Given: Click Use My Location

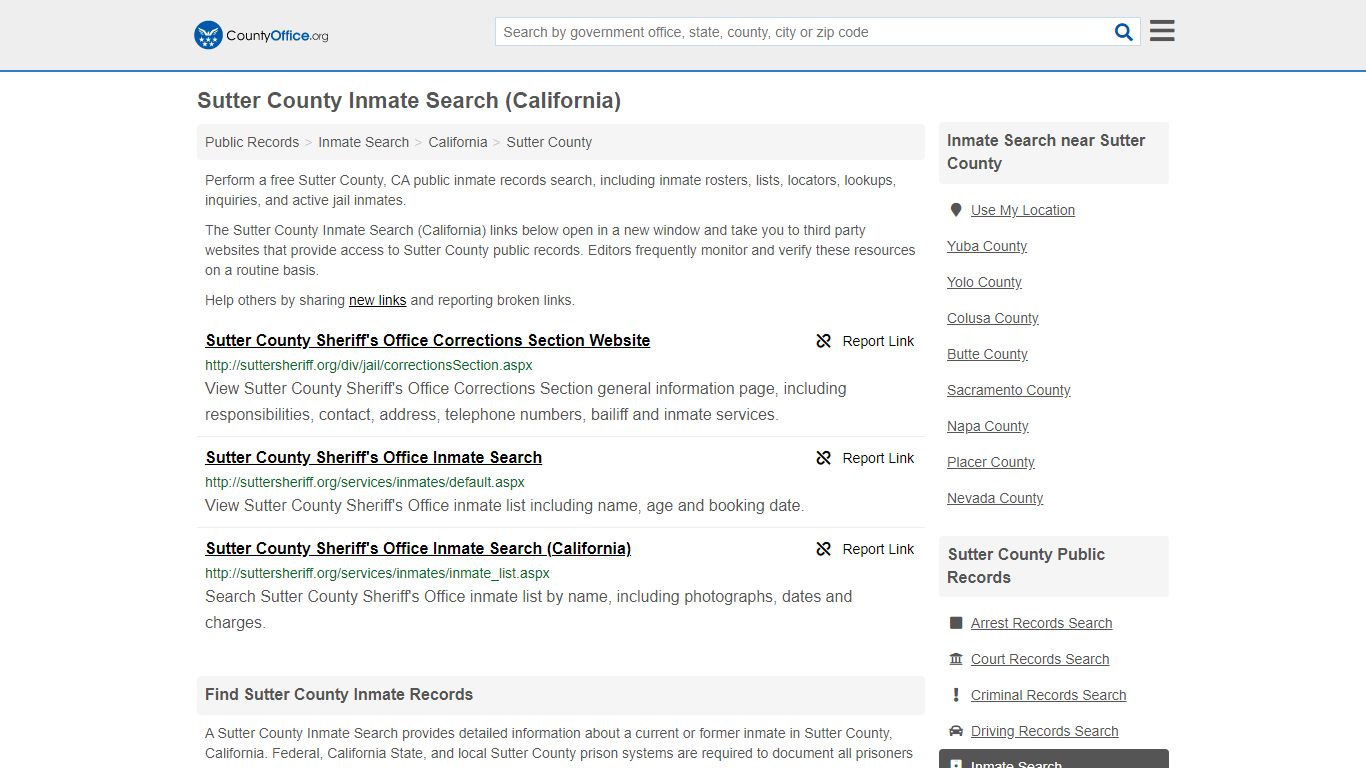Looking at the screenshot, I should coord(1023,210).
